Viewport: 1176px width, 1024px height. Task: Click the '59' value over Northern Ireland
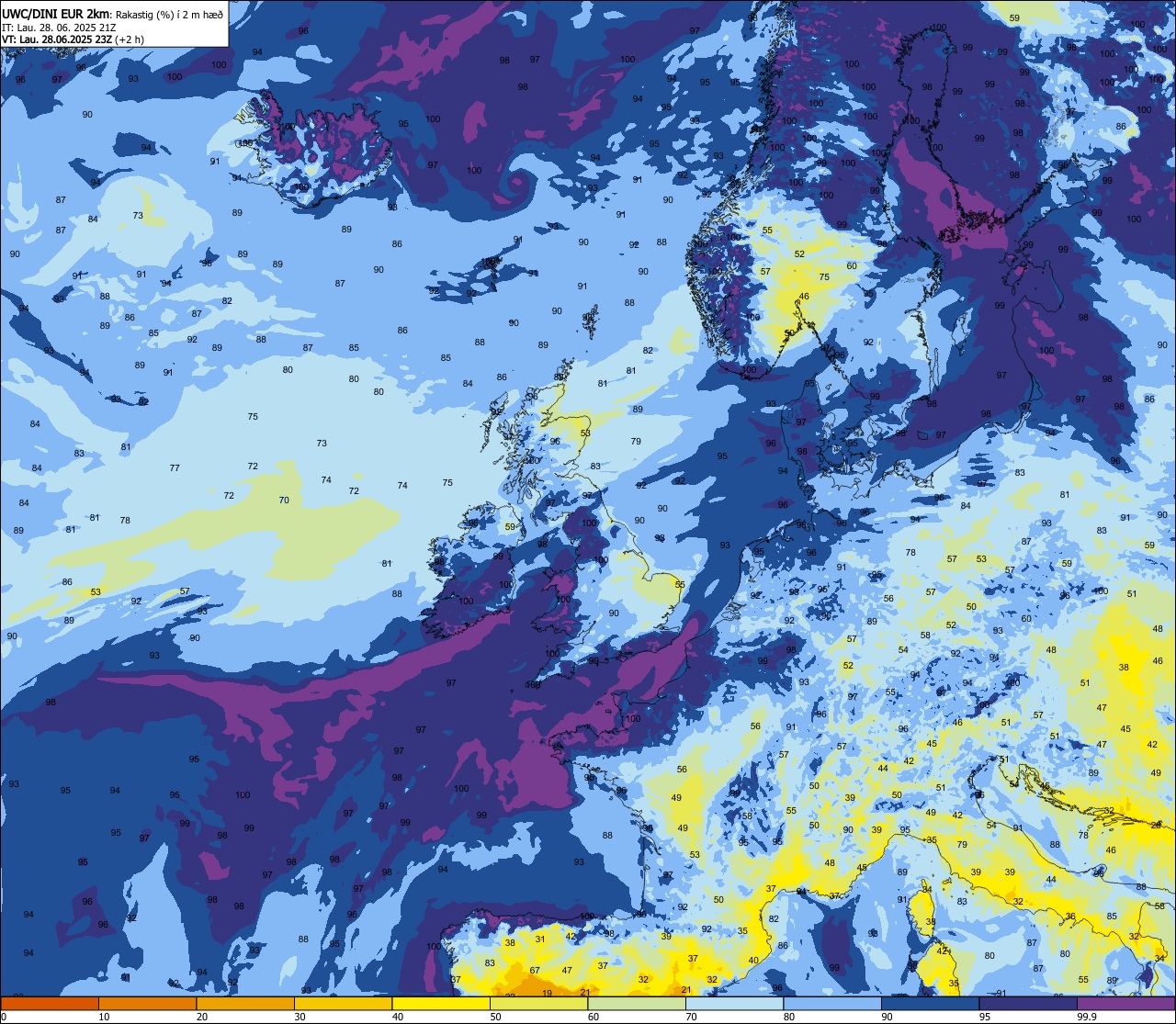click(x=511, y=526)
